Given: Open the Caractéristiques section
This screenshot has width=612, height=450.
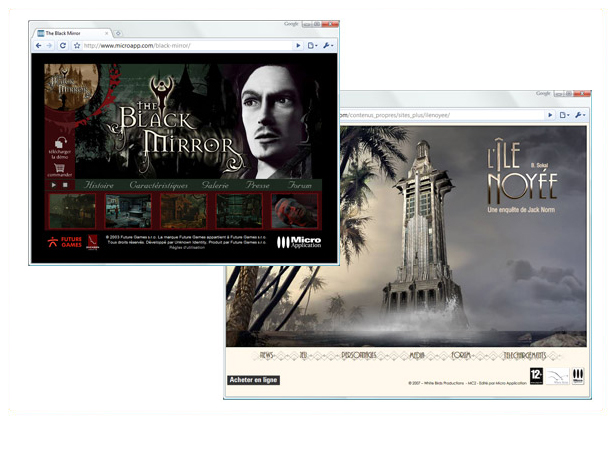Looking at the screenshot, I should 158,185.
